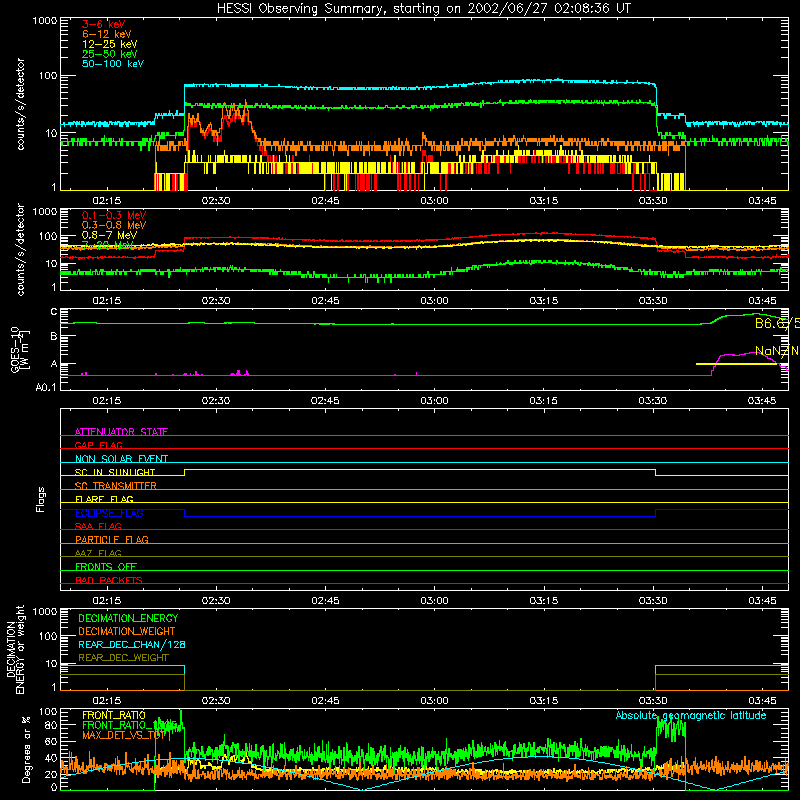Select the SC_TRANSMITTER flag label
800x800 pixels.
pyautogui.click(x=116, y=486)
